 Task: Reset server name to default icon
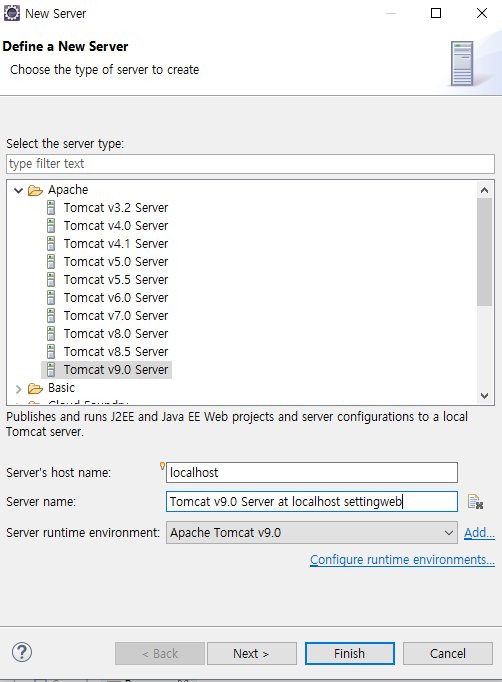click(475, 501)
